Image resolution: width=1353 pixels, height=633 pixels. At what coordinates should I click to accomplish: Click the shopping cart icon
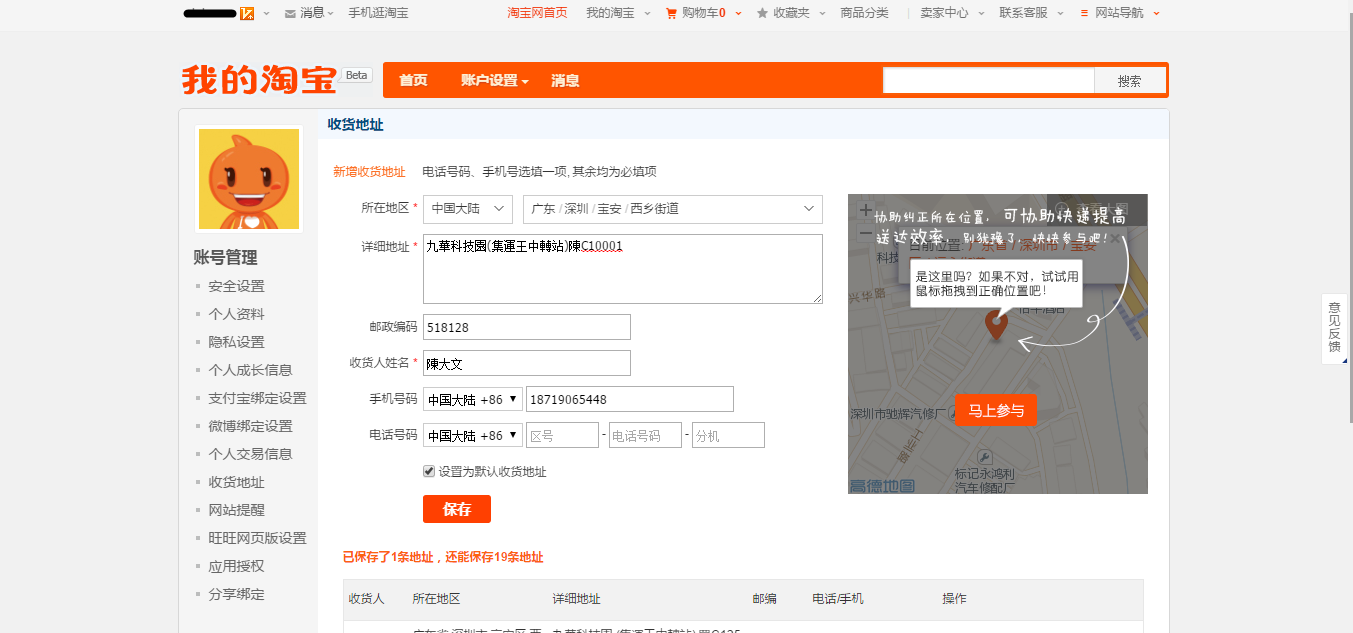[671, 13]
